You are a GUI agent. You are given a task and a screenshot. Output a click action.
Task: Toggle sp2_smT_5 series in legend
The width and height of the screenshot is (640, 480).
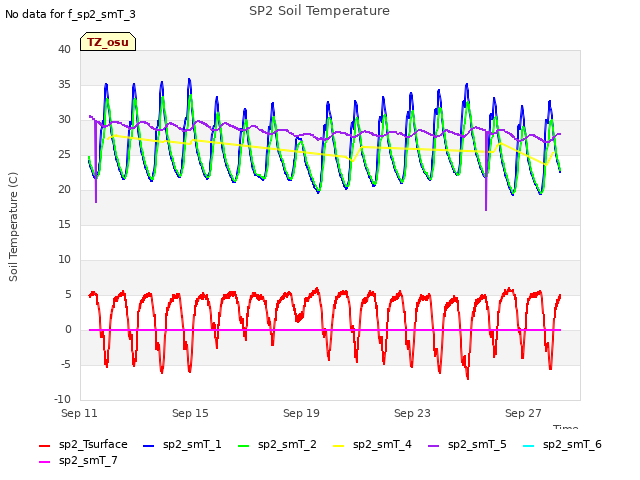click(x=467, y=444)
